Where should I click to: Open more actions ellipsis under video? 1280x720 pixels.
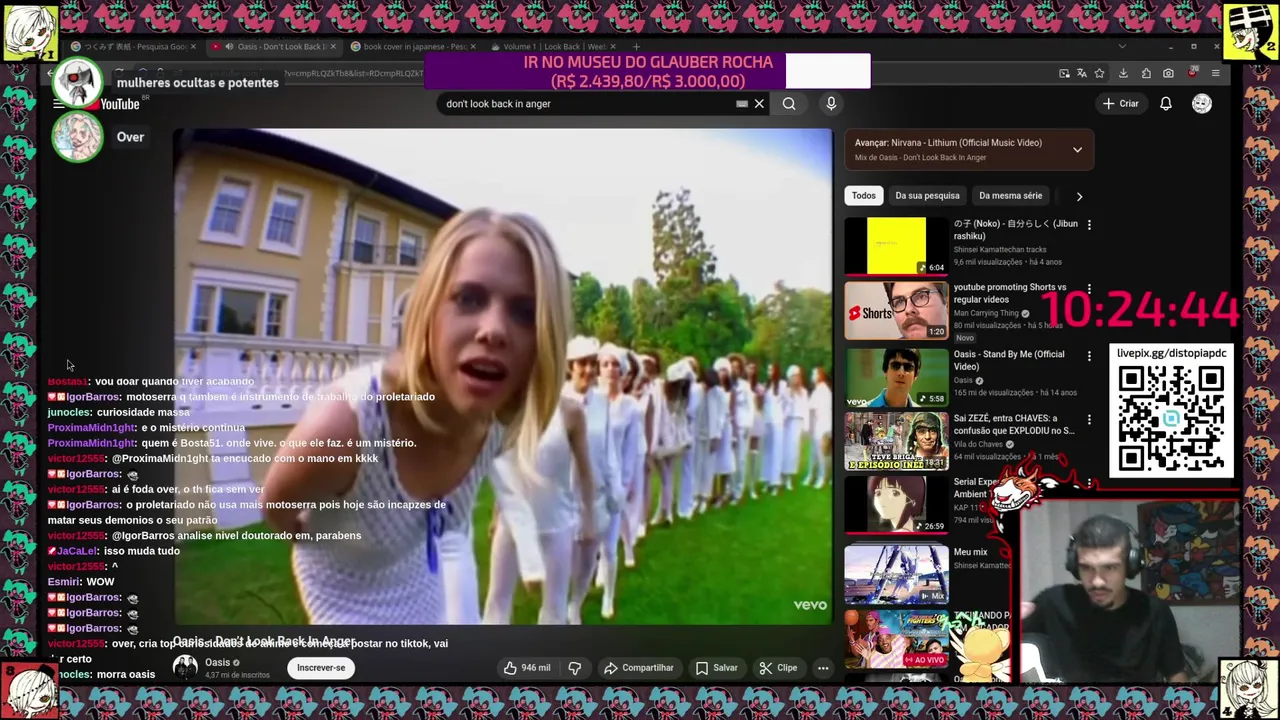click(823, 668)
